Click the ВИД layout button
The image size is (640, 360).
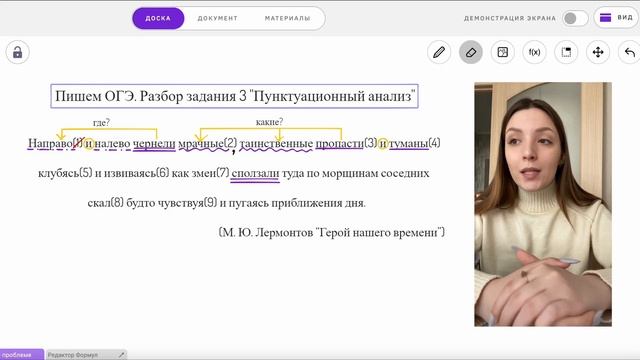(x=616, y=18)
